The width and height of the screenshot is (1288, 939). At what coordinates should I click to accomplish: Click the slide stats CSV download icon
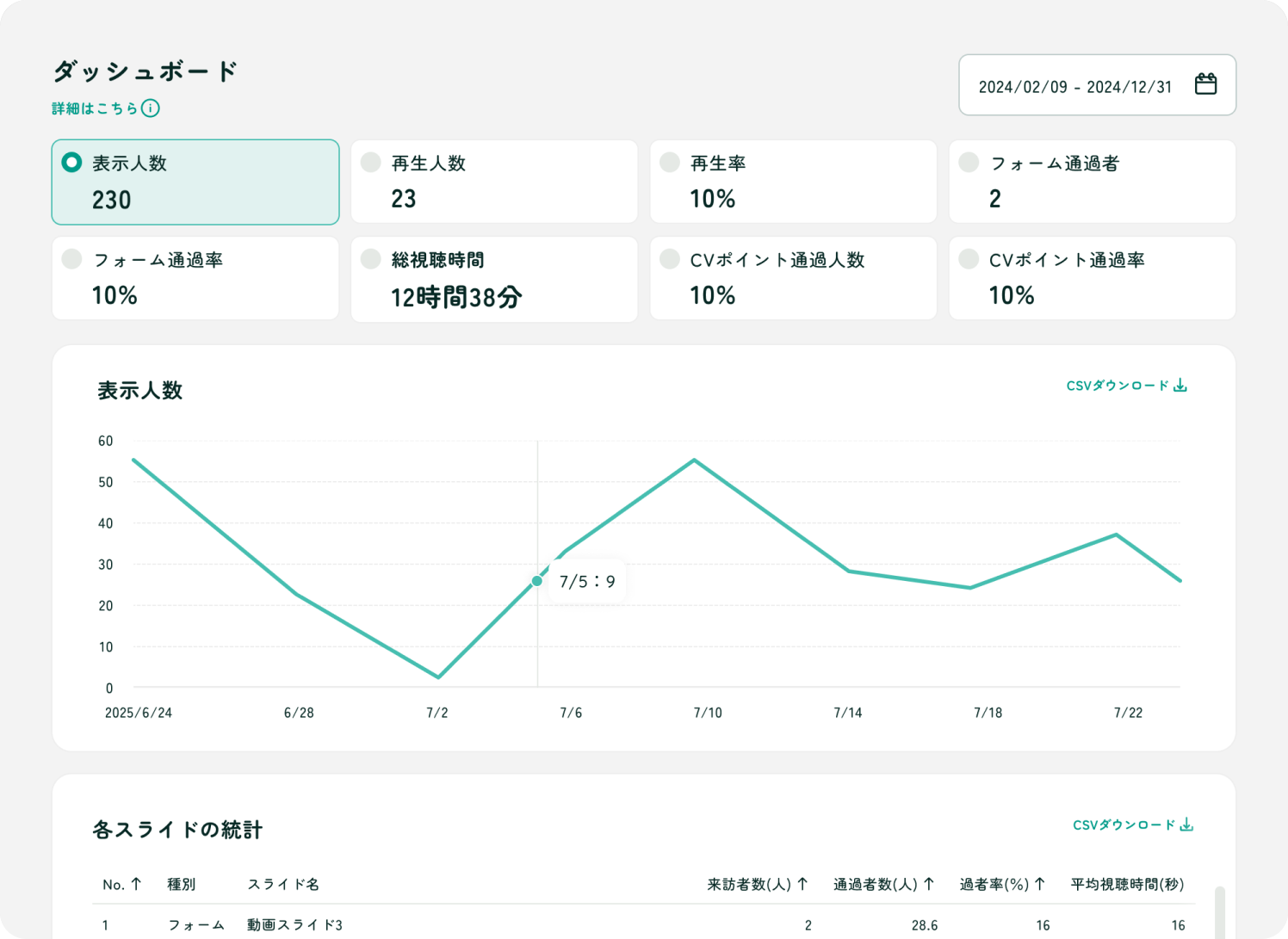click(x=1186, y=825)
